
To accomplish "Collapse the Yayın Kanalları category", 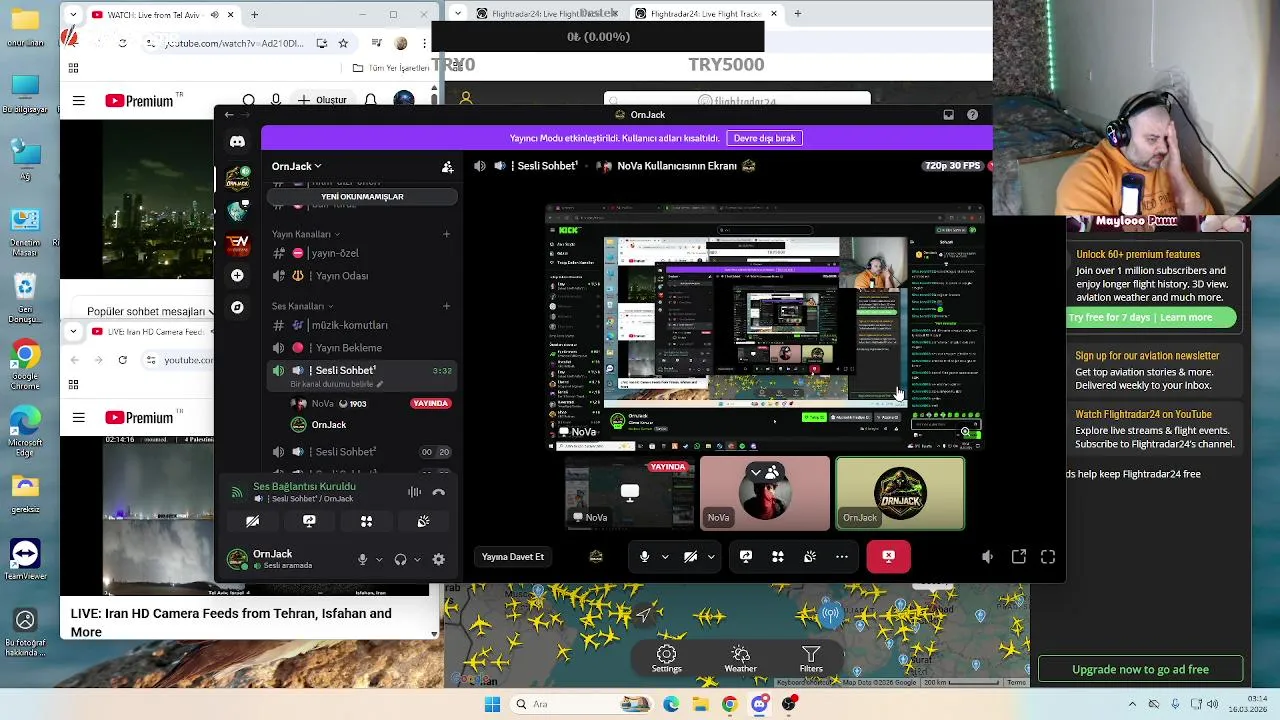I will click(305, 234).
